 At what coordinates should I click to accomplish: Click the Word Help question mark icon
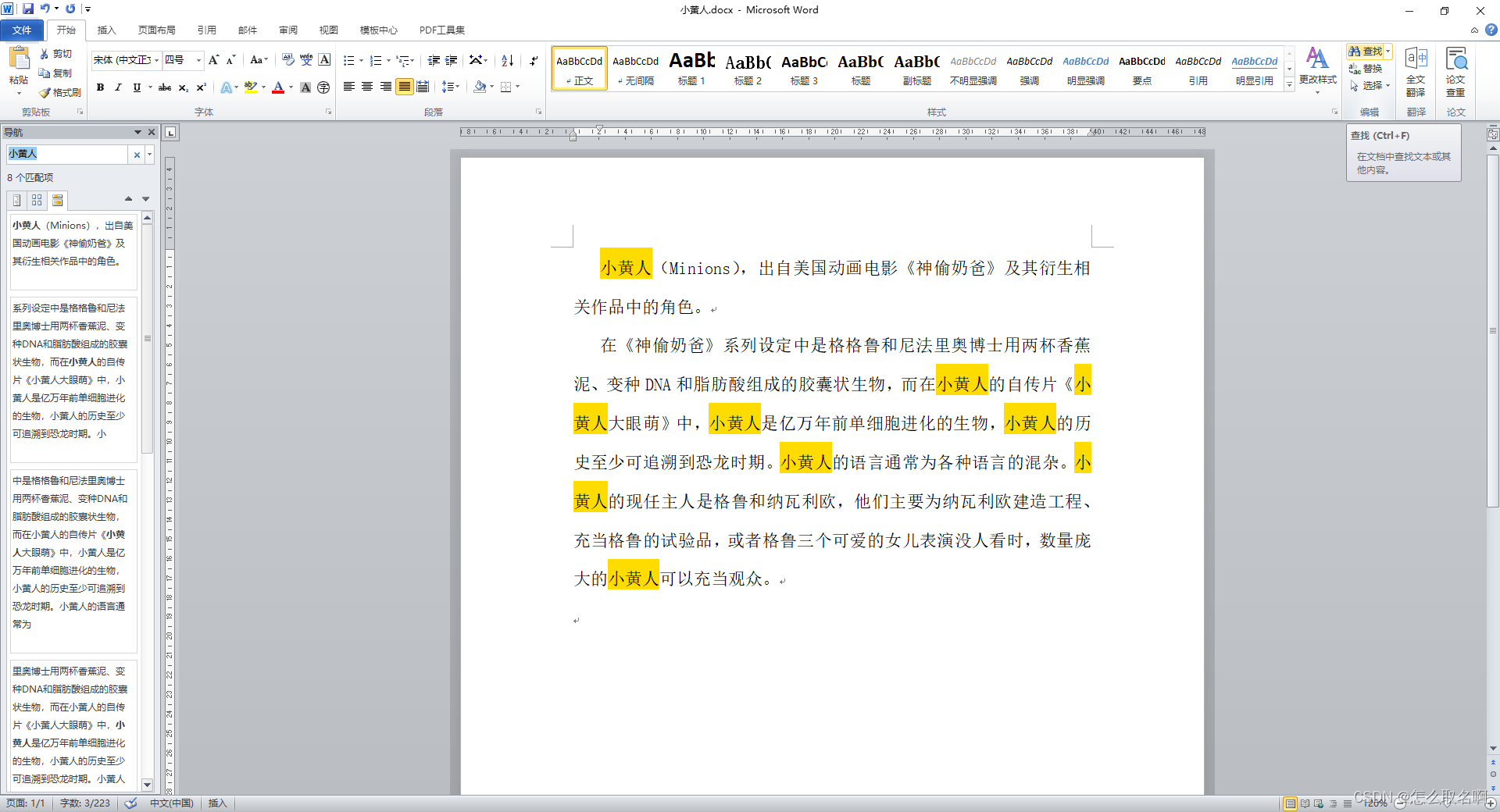[x=1491, y=30]
